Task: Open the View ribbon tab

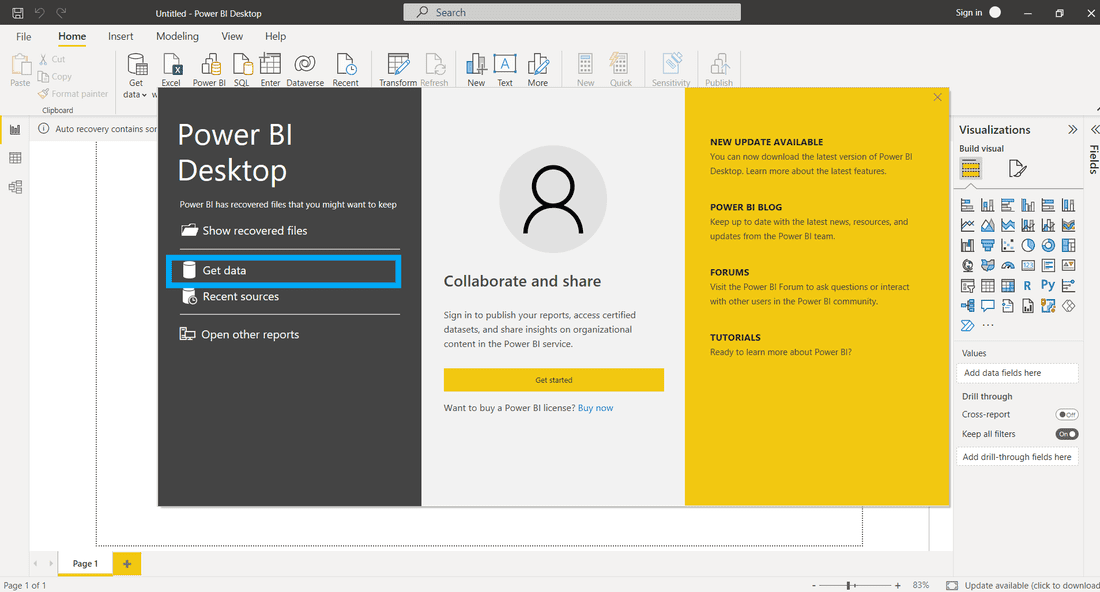Action: coord(232,36)
